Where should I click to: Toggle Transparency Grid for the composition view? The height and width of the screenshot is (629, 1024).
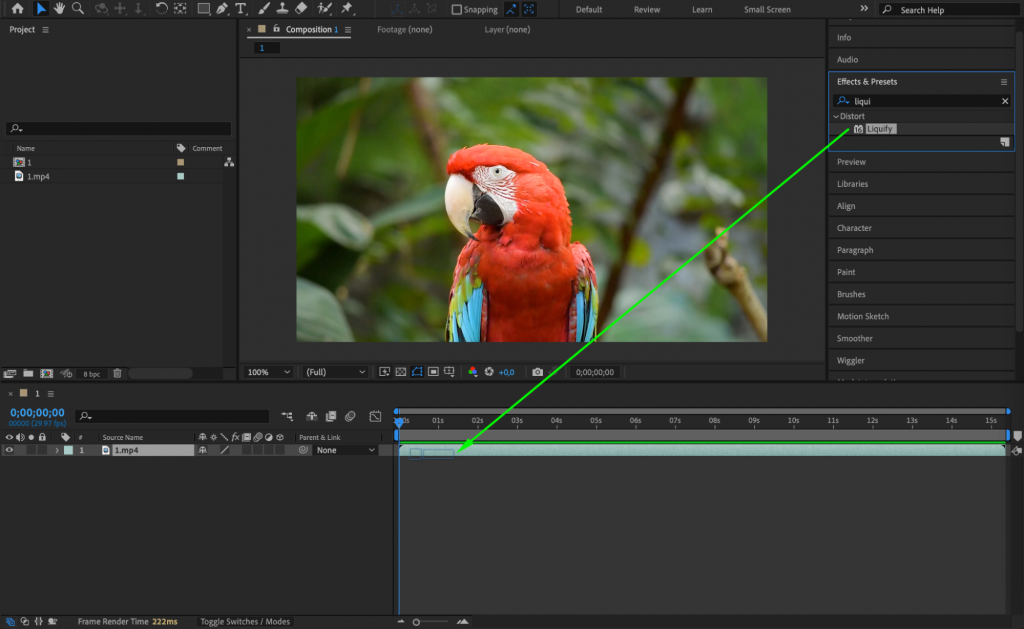[400, 371]
